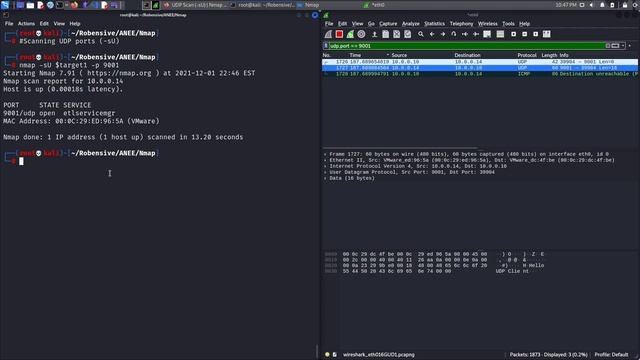640x360 pixels.
Task: Open the Tools menu in Wireshark
Action: [x=508, y=24]
